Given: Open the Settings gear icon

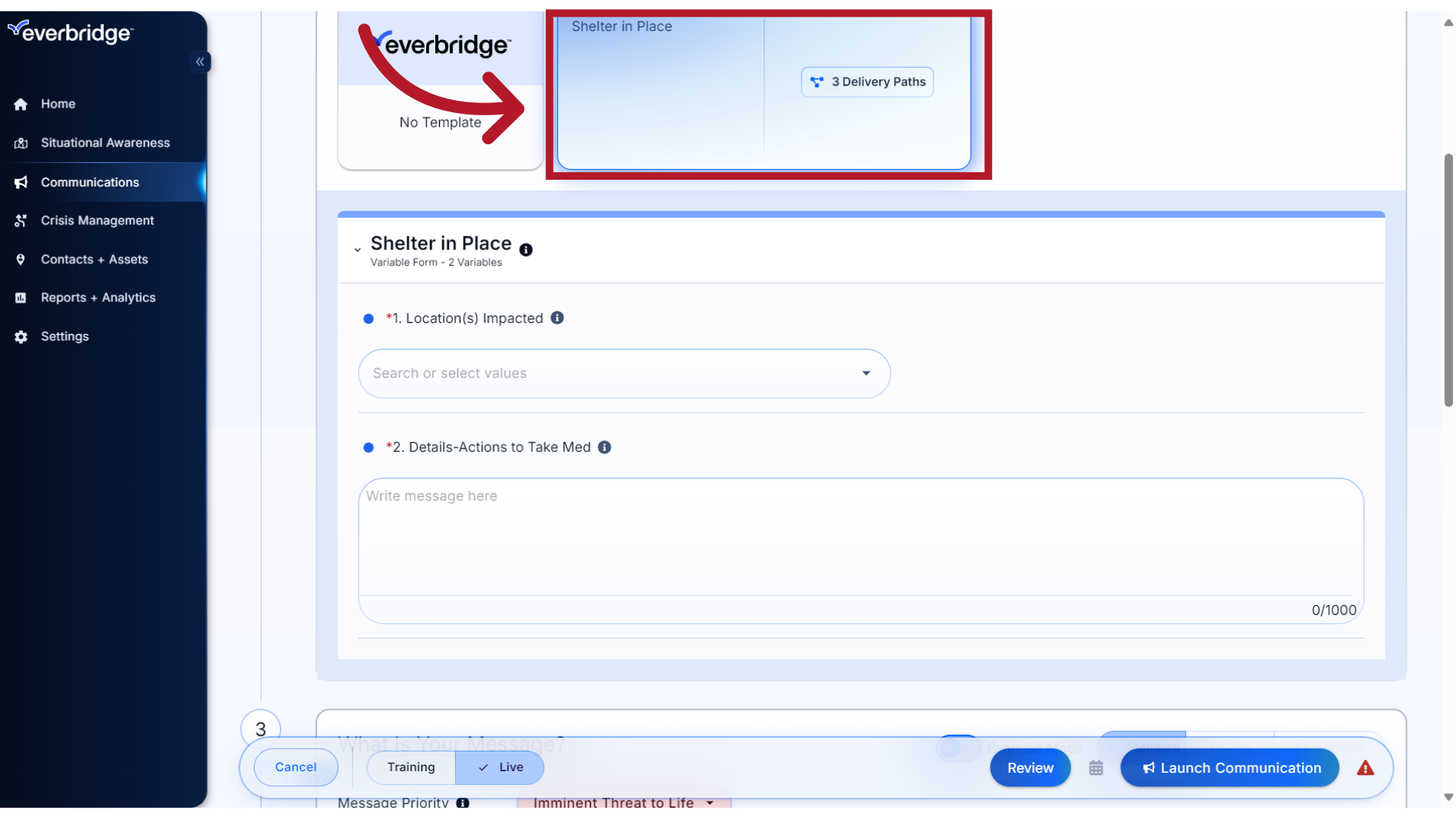Looking at the screenshot, I should click(20, 337).
